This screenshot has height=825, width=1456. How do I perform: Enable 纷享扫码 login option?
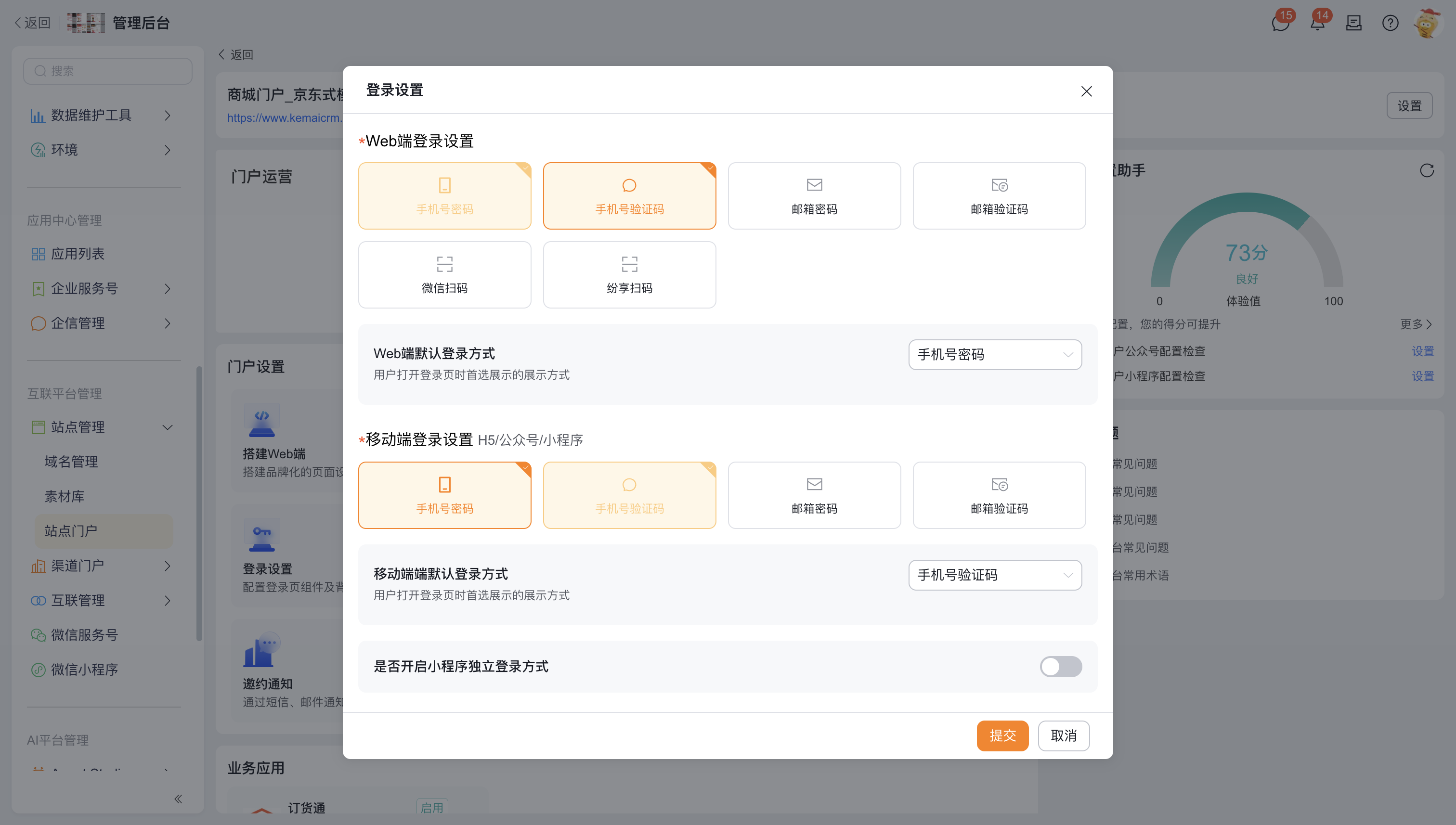[629, 275]
